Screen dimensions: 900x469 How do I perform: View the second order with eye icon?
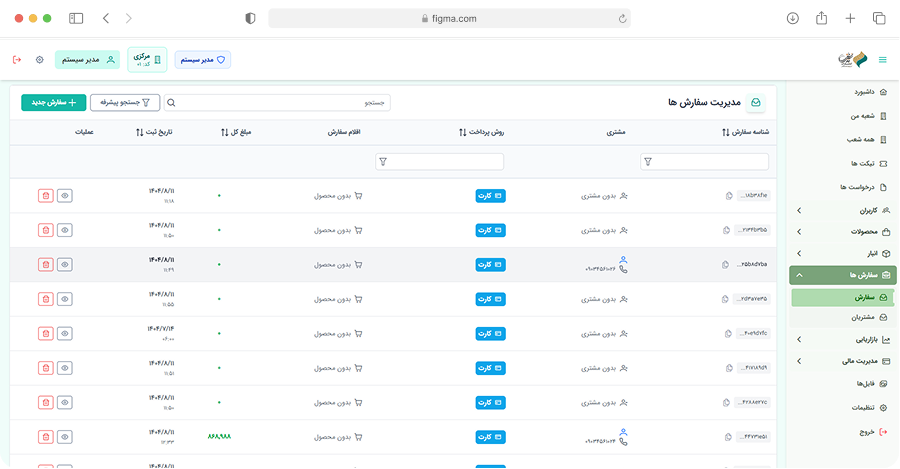pyautogui.click(x=65, y=230)
